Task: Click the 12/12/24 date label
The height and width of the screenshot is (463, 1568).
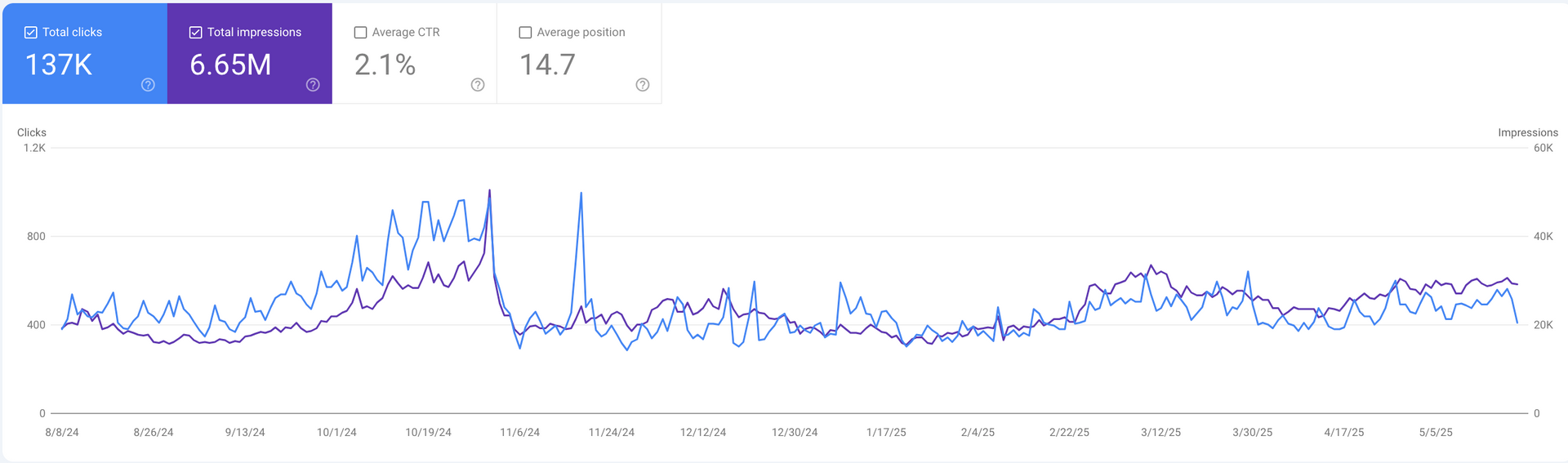Action: [x=703, y=432]
